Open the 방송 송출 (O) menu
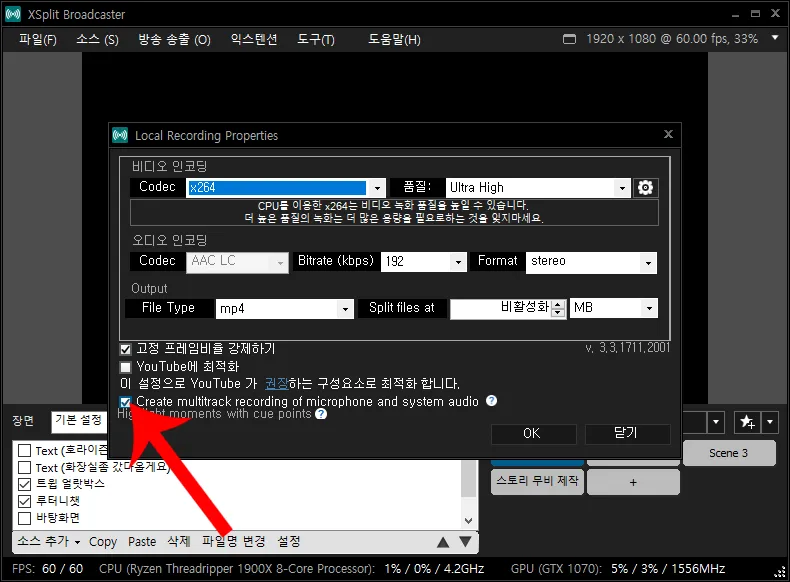Screen dimensions: 790x582 (x=174, y=39)
